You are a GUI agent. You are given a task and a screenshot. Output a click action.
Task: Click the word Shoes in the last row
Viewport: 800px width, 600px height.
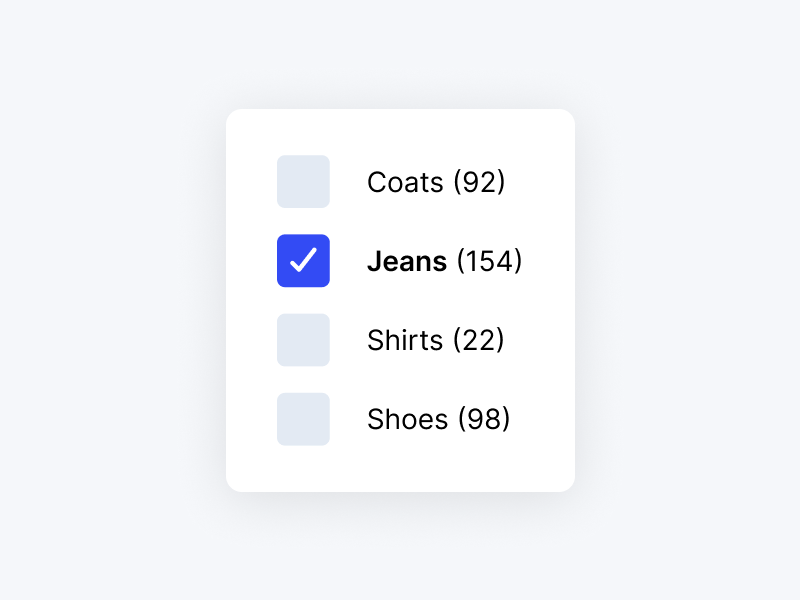(x=407, y=420)
